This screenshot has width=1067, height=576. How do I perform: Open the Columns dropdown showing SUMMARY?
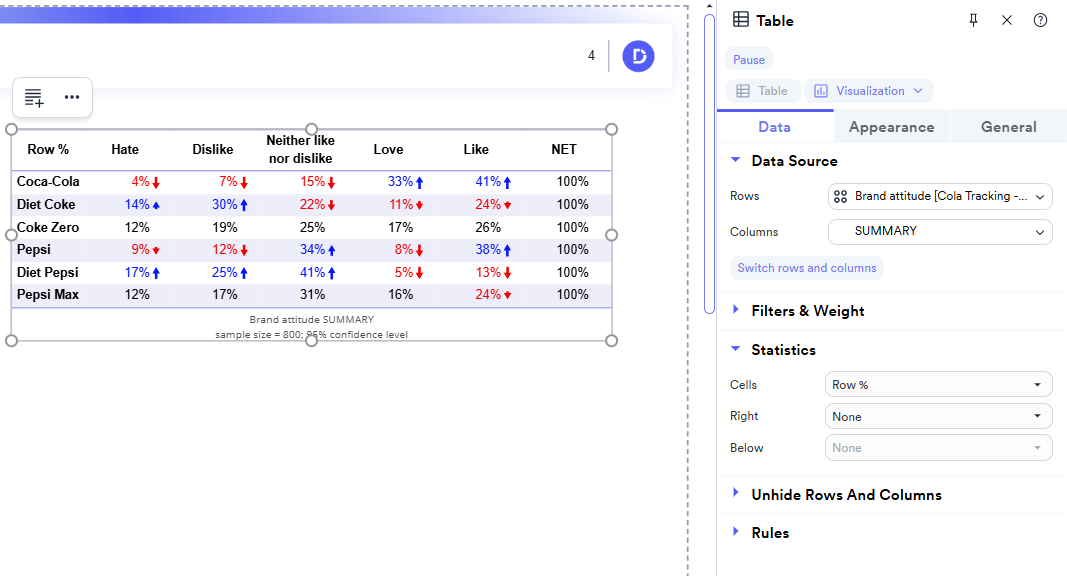click(940, 231)
